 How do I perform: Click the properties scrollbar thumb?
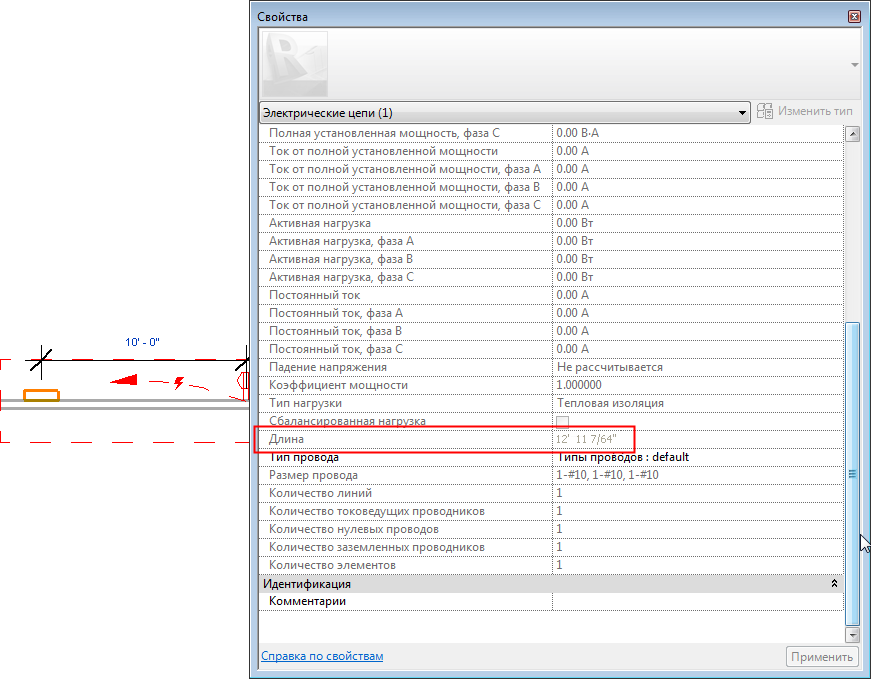pos(852,473)
